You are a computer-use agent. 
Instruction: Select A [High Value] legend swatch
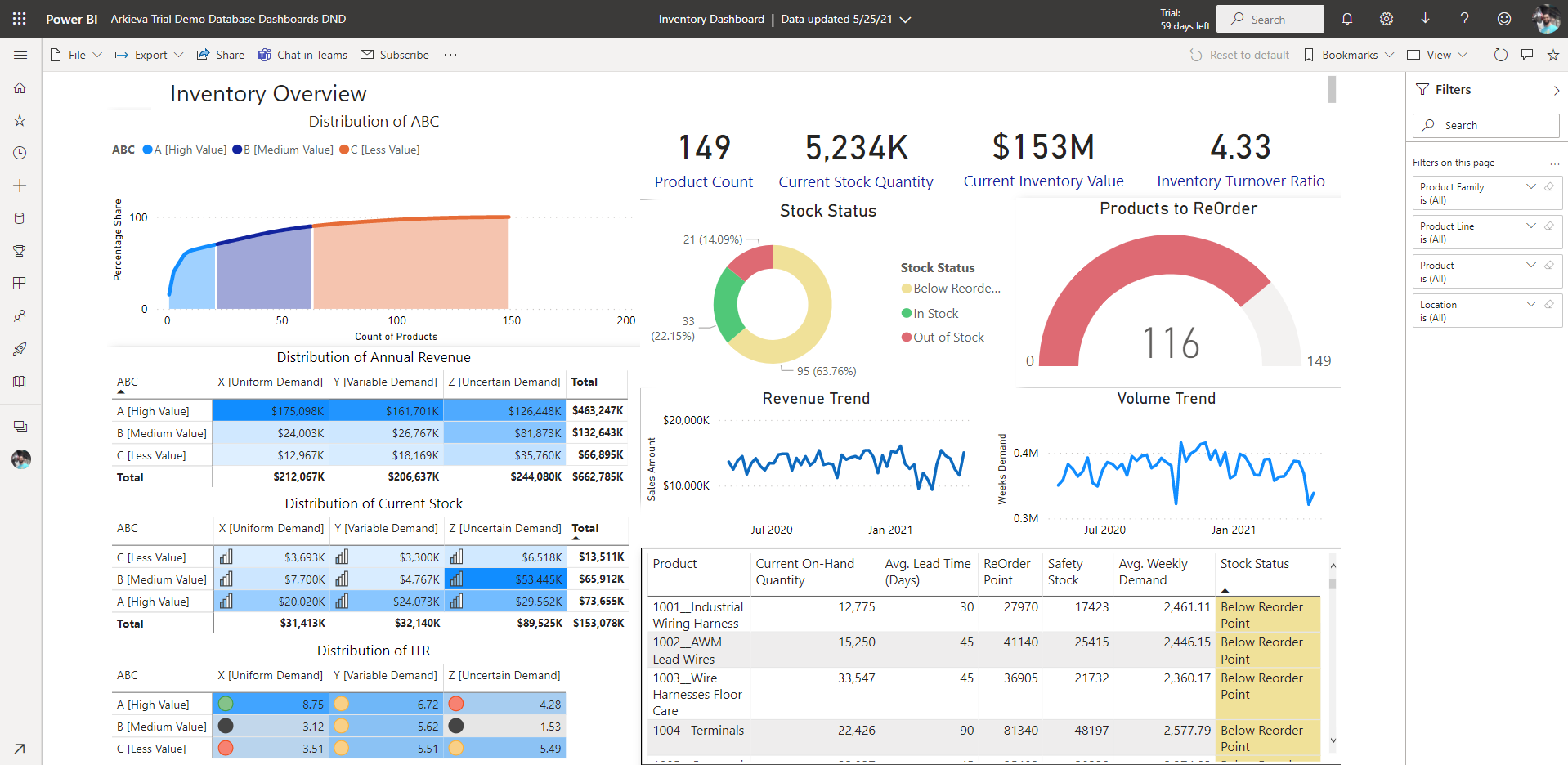tap(148, 150)
